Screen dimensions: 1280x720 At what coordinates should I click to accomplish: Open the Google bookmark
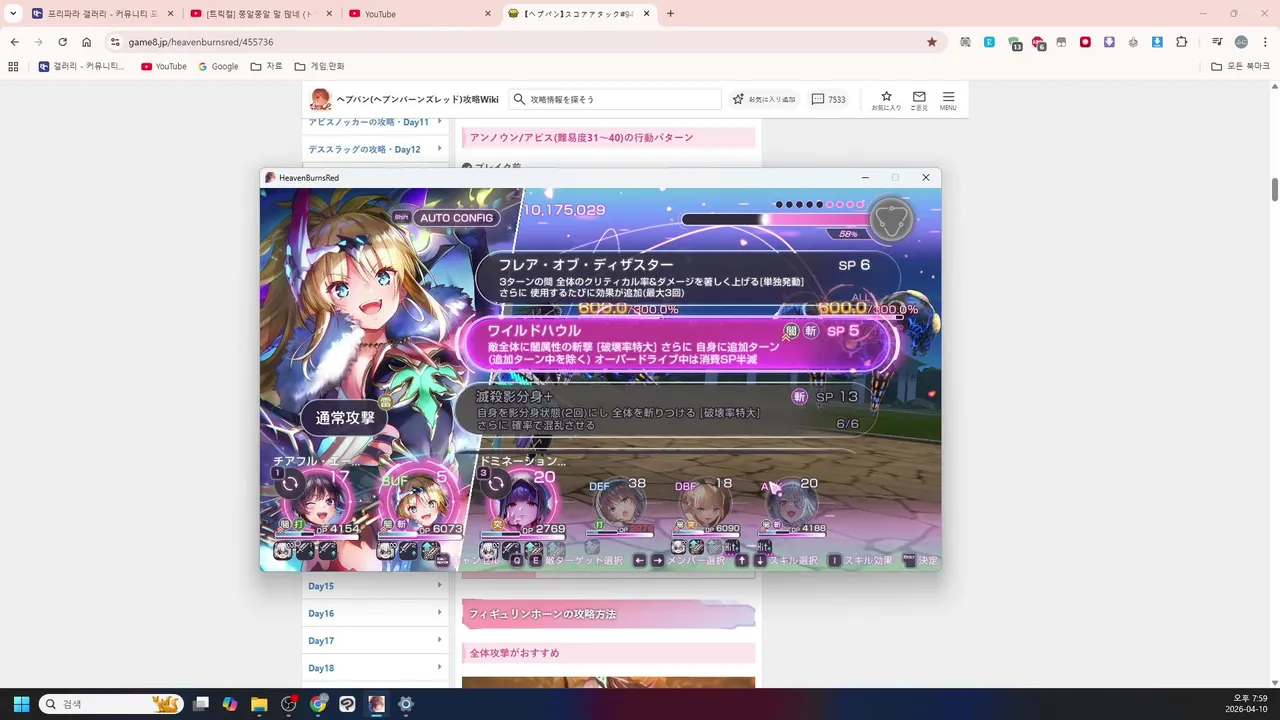(x=218, y=66)
